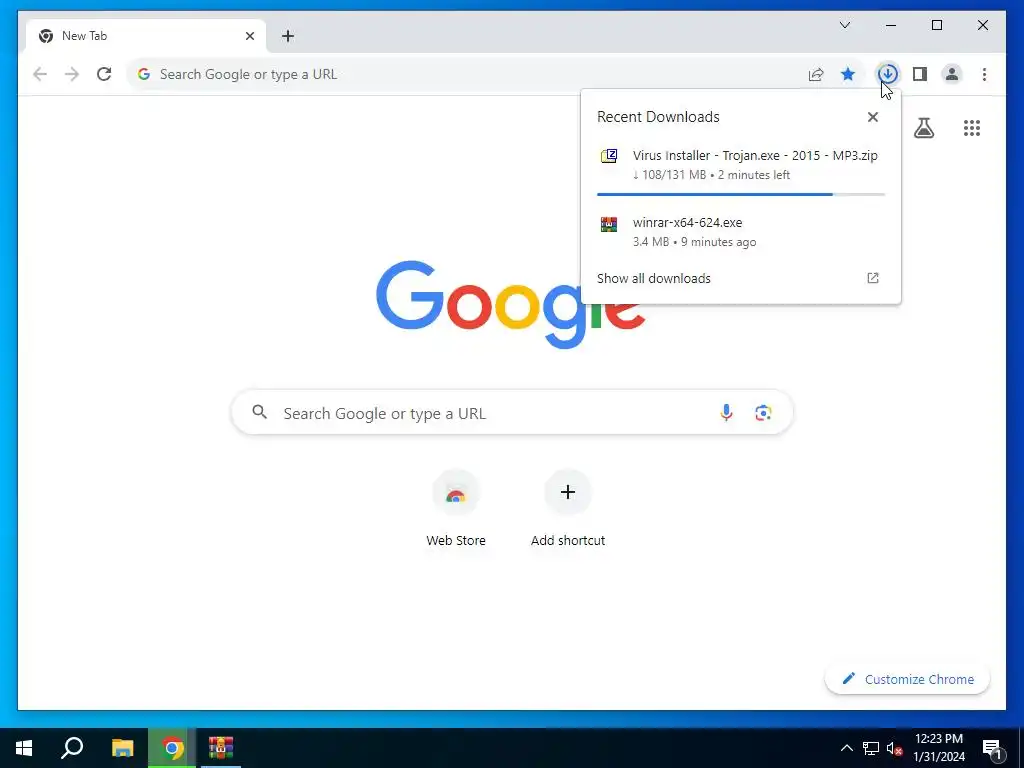Search by image with Google Lens icon

pyautogui.click(x=763, y=413)
